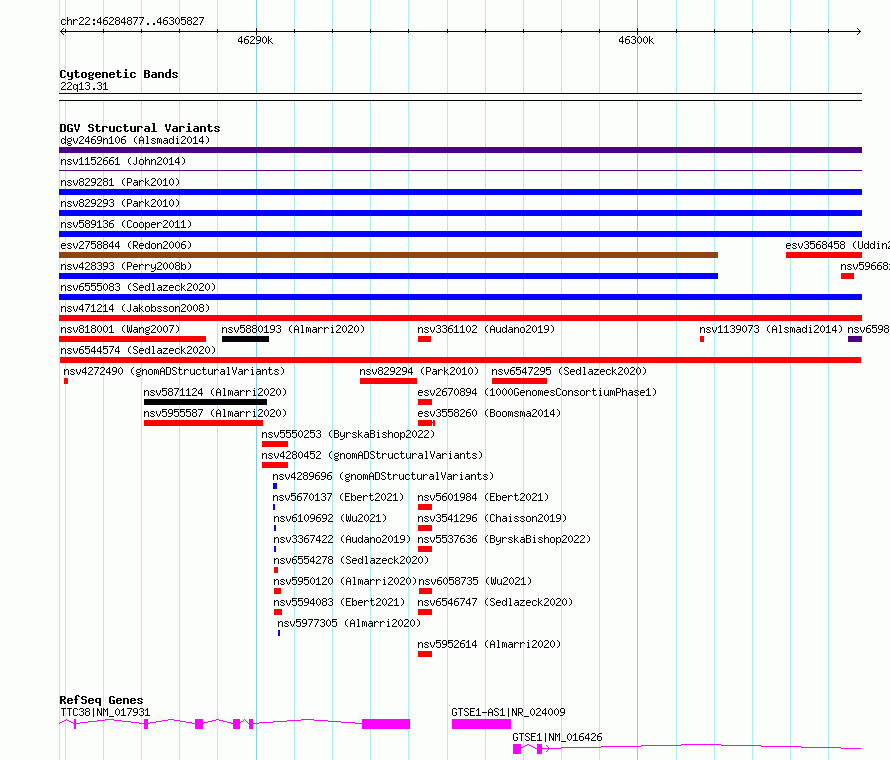This screenshot has width=890, height=760.
Task: Click the left arrow of the ruler
Action: [x=62, y=32]
